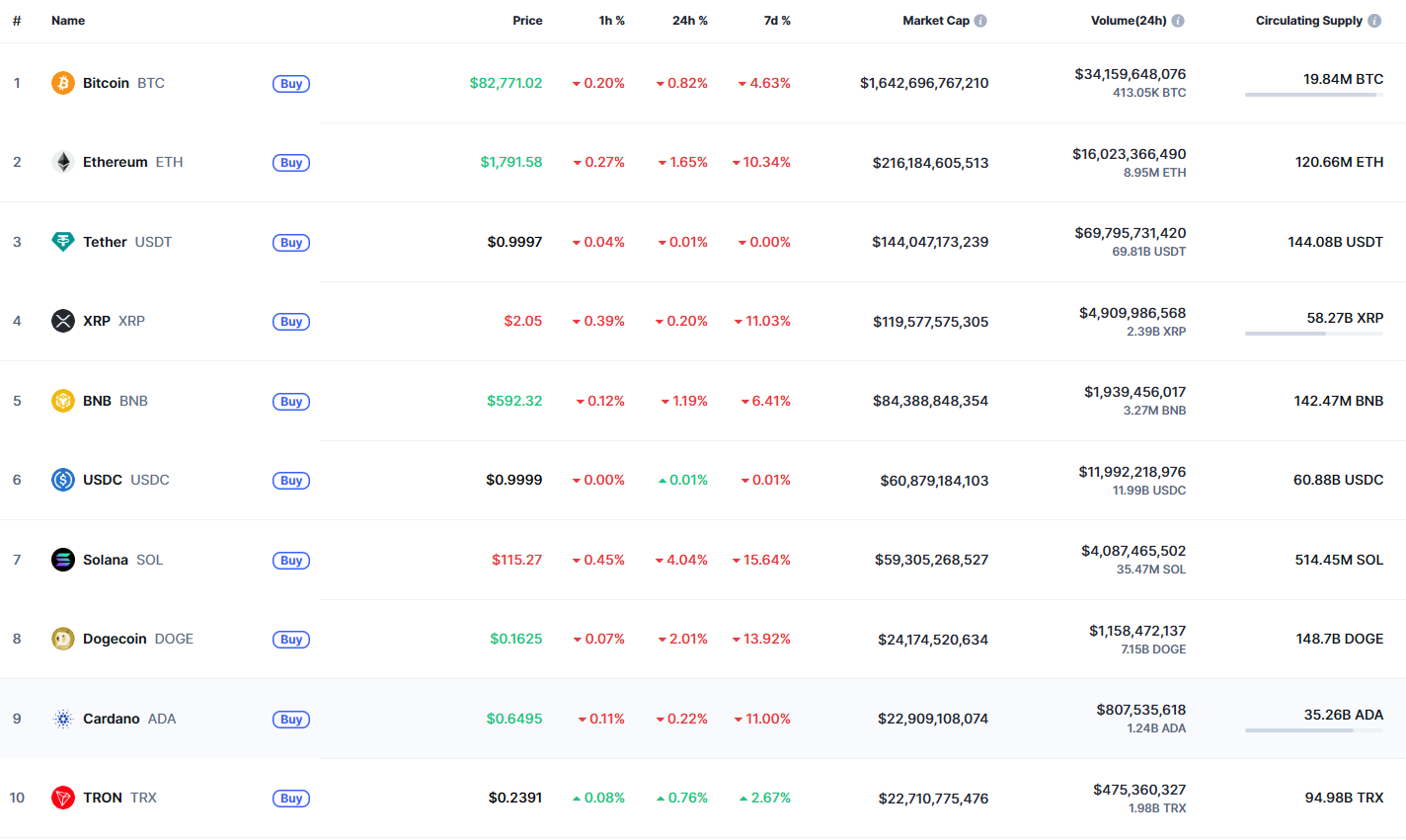Image resolution: width=1406 pixels, height=840 pixels.
Task: Click Bitcoin market cap $1,642,696,767,210
Action: click(x=924, y=83)
